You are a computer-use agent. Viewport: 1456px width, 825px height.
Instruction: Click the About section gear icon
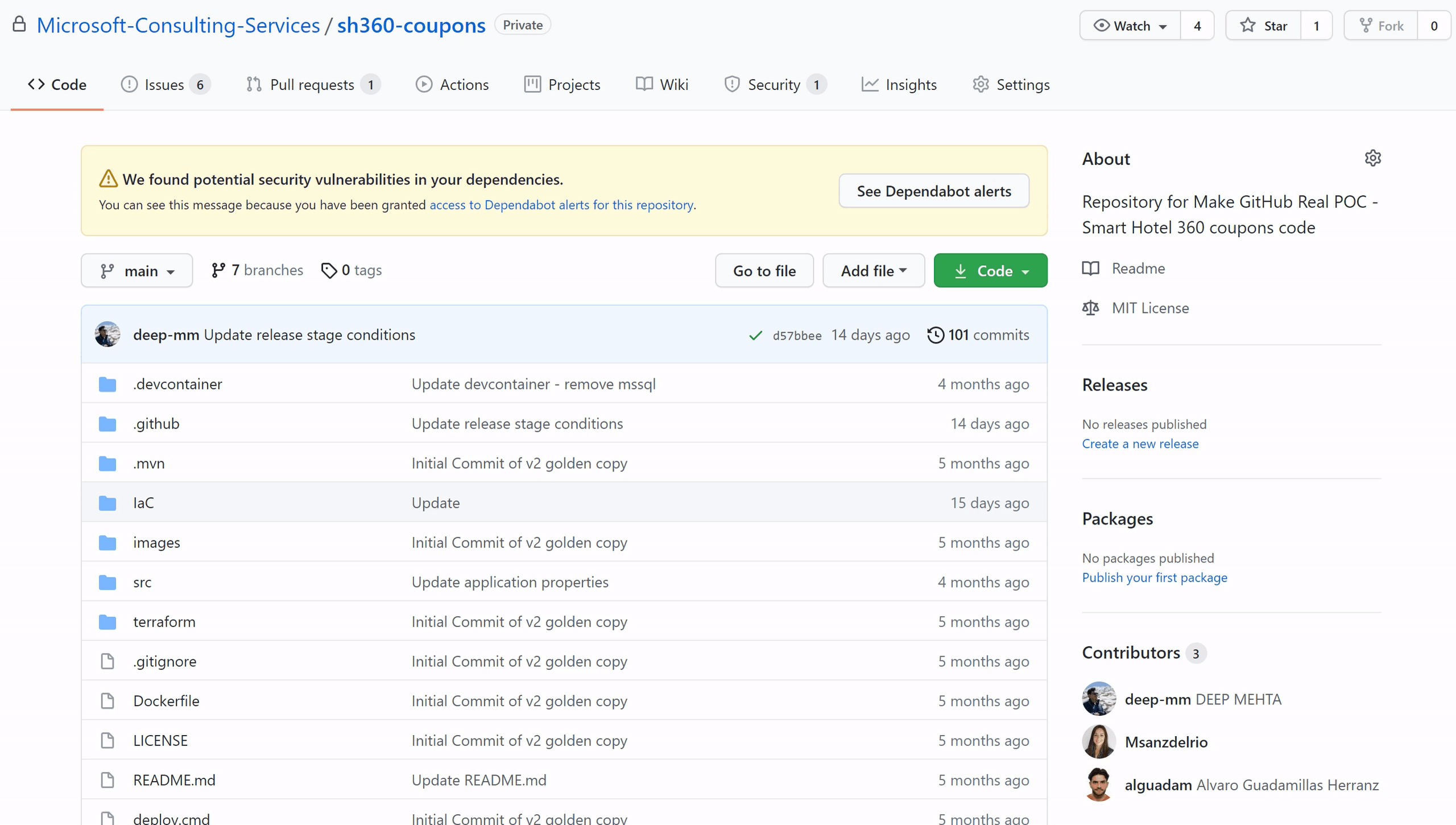coord(1372,158)
